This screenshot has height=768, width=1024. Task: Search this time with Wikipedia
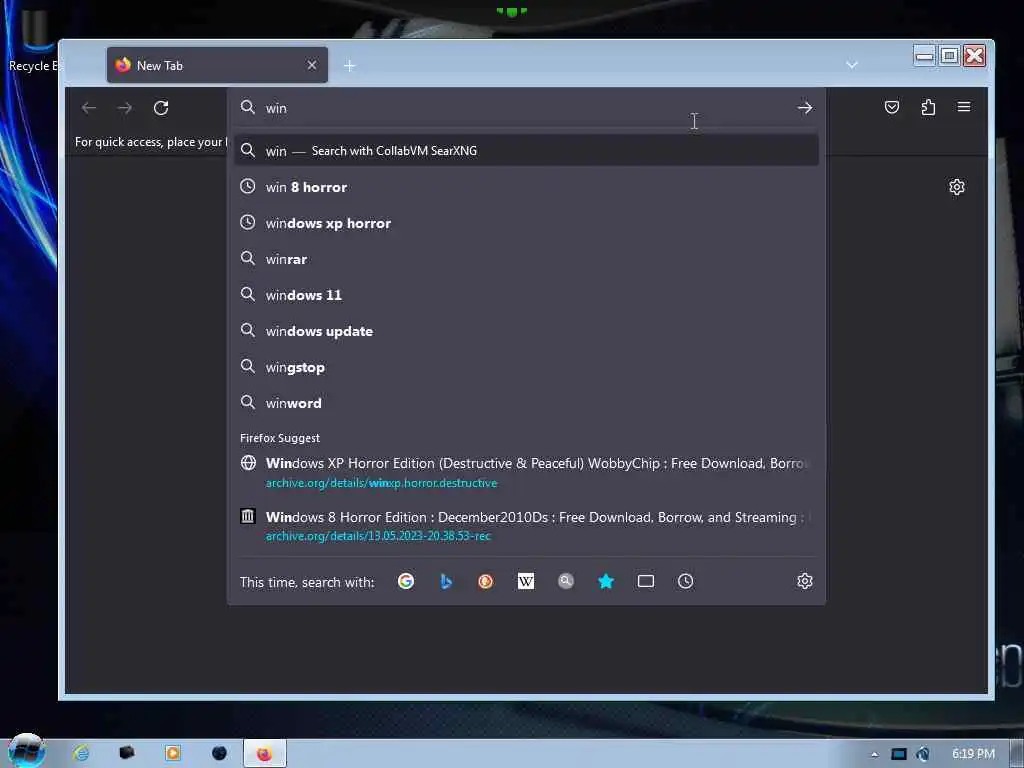click(x=526, y=581)
